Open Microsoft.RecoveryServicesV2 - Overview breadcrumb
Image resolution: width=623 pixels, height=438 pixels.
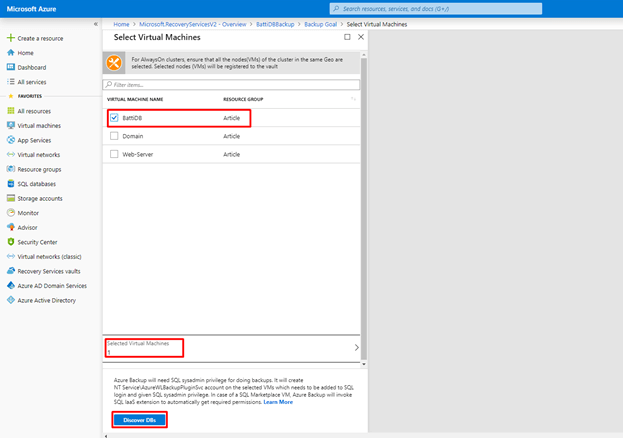click(193, 24)
